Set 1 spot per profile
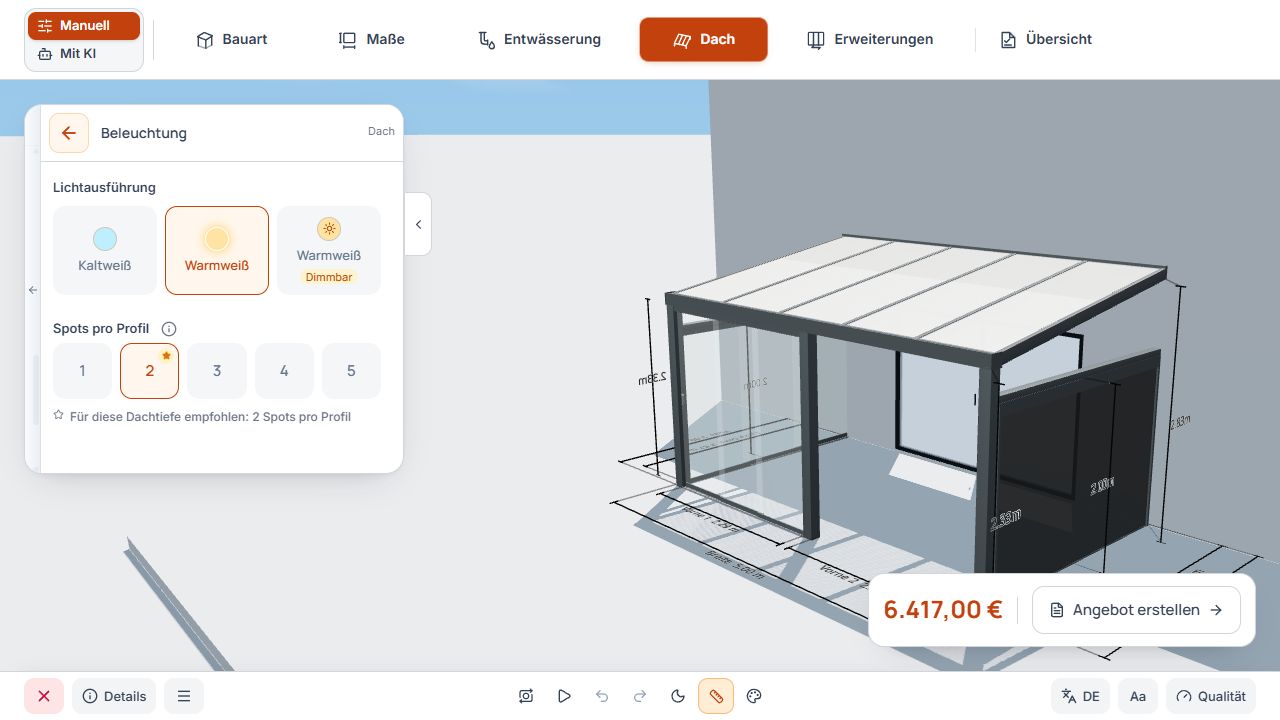 pos(82,371)
